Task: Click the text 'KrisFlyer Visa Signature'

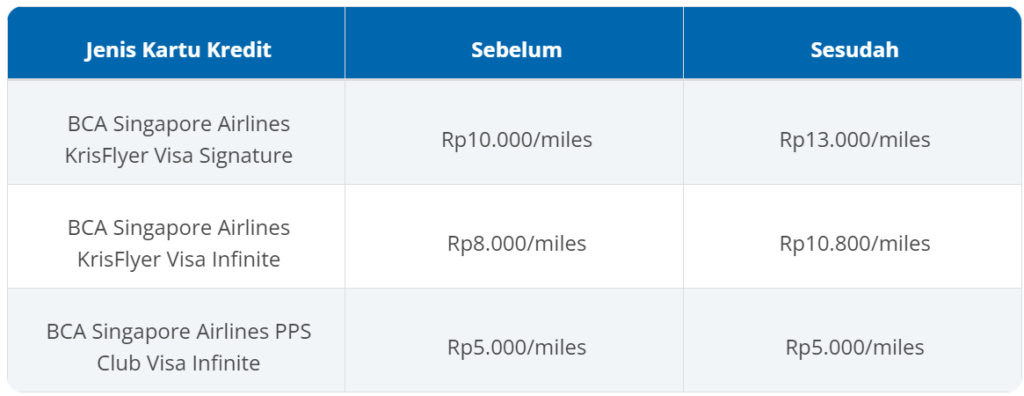Action: coord(178,156)
